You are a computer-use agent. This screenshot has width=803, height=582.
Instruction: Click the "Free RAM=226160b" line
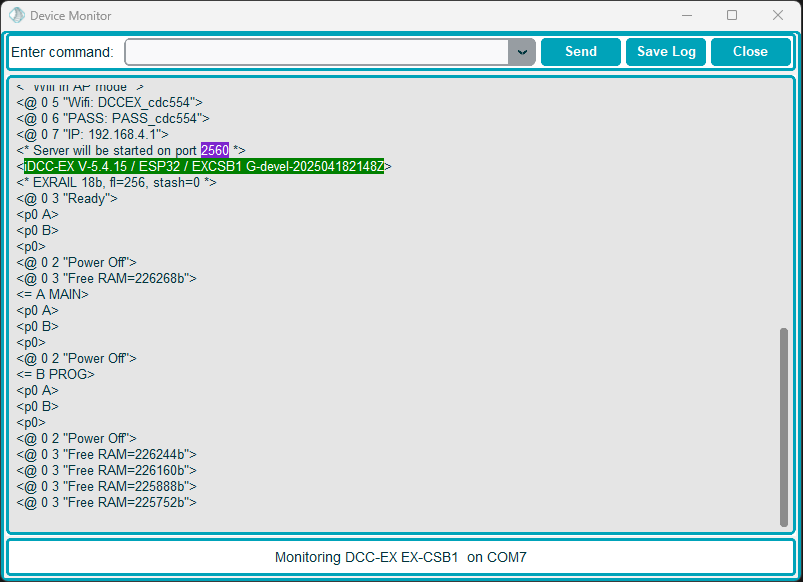pos(107,470)
